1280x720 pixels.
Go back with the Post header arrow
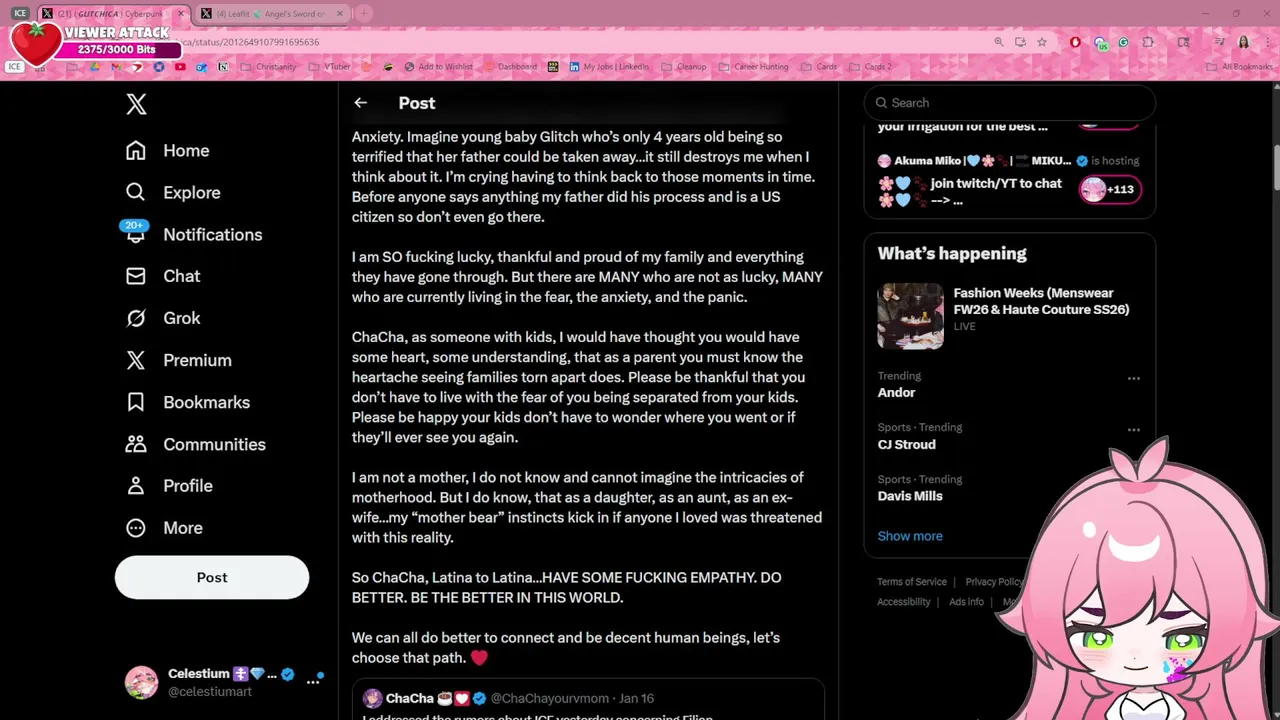360,103
